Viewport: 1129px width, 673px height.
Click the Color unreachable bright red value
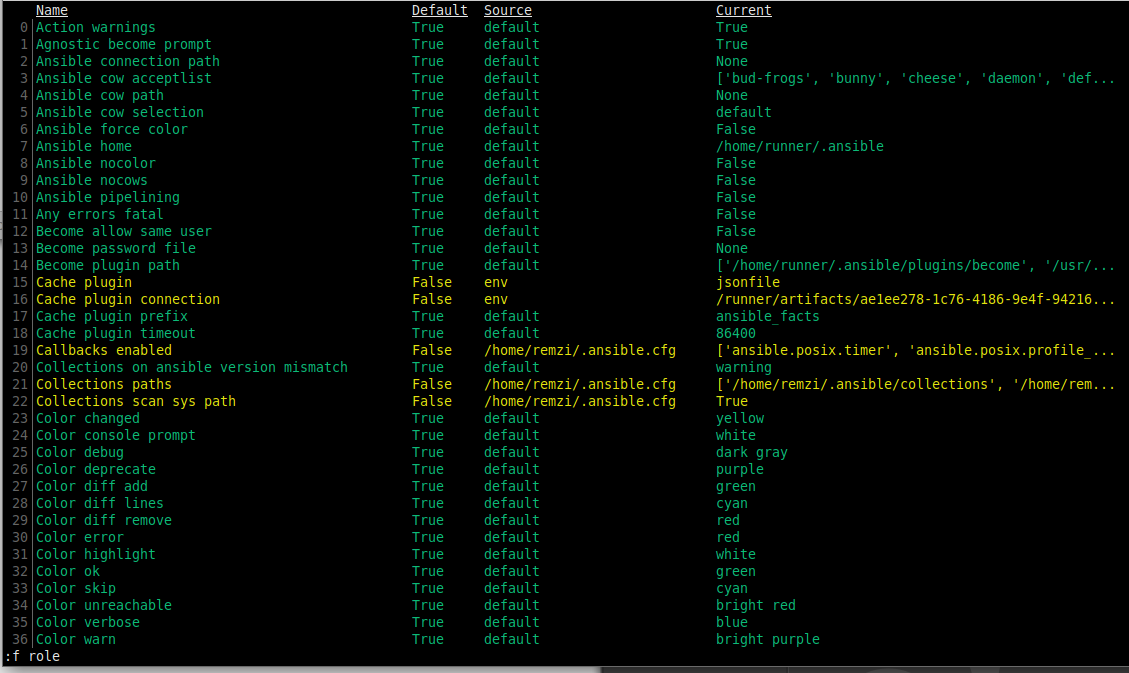pos(755,605)
